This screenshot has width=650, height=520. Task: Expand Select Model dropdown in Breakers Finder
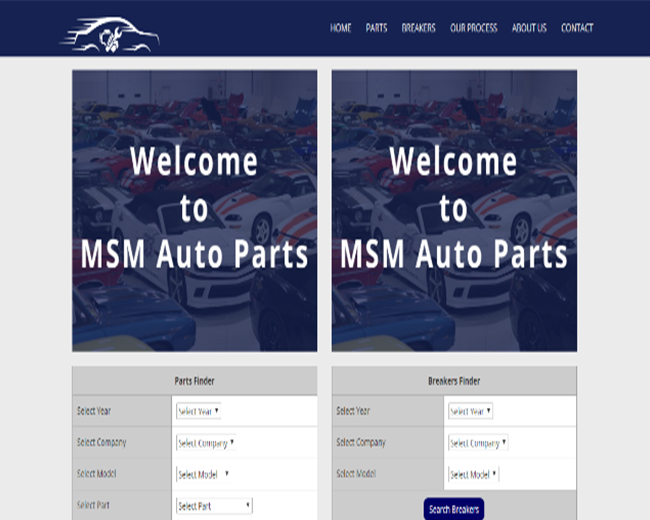pyautogui.click(x=474, y=475)
